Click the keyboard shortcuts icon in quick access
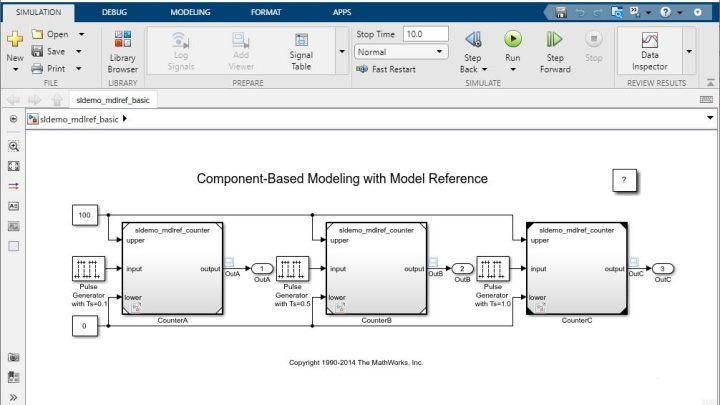The height and width of the screenshot is (405, 720). 635,12
